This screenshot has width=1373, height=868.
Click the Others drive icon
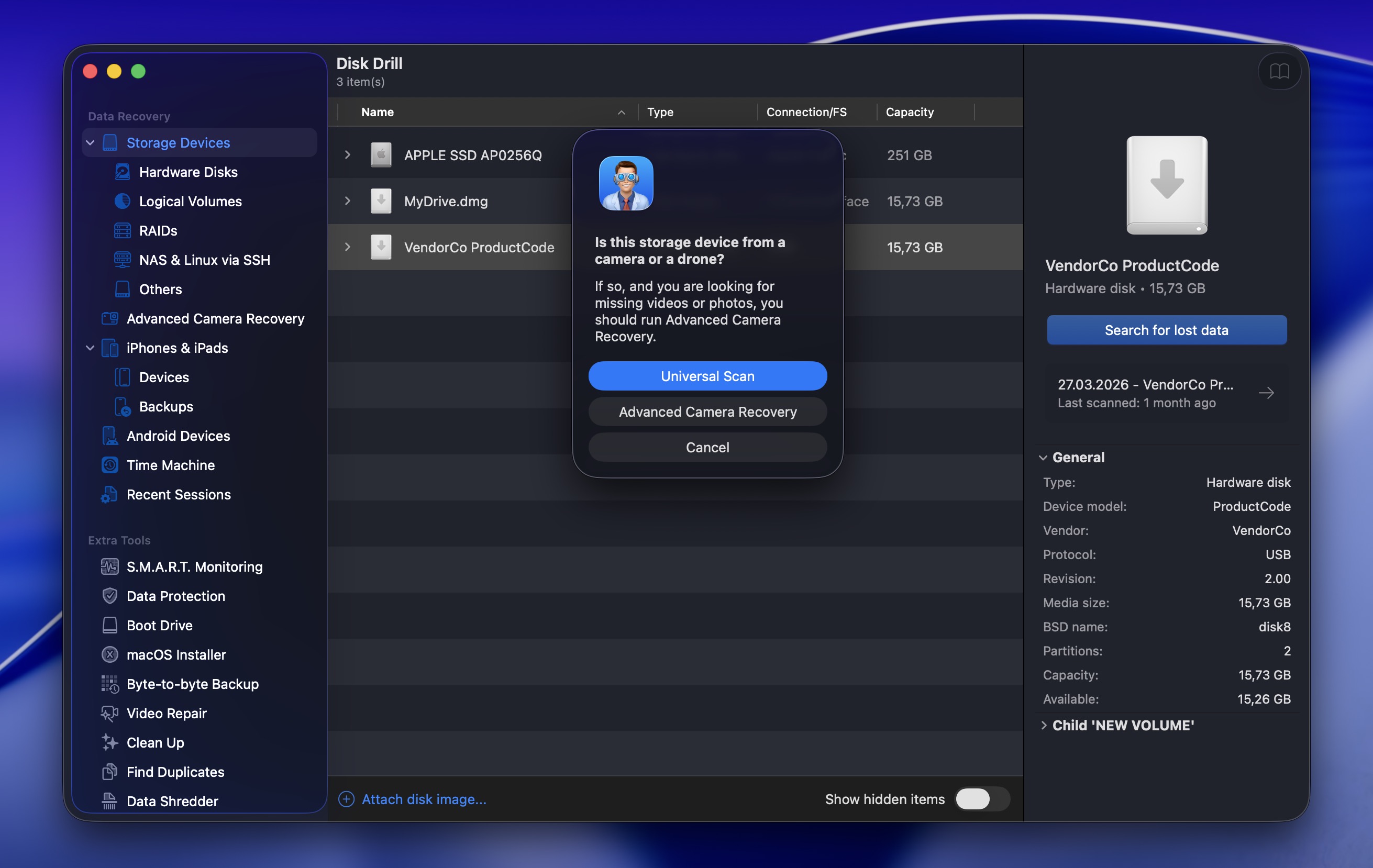point(122,290)
